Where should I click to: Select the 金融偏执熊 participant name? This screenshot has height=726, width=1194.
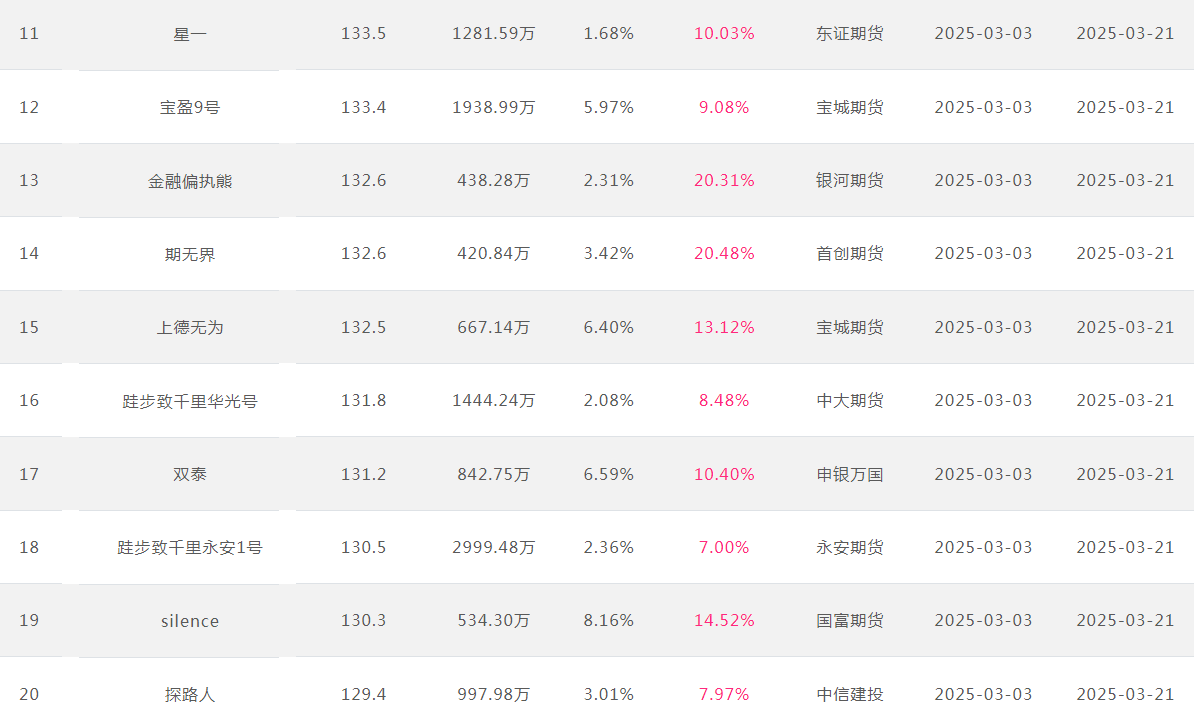point(190,181)
